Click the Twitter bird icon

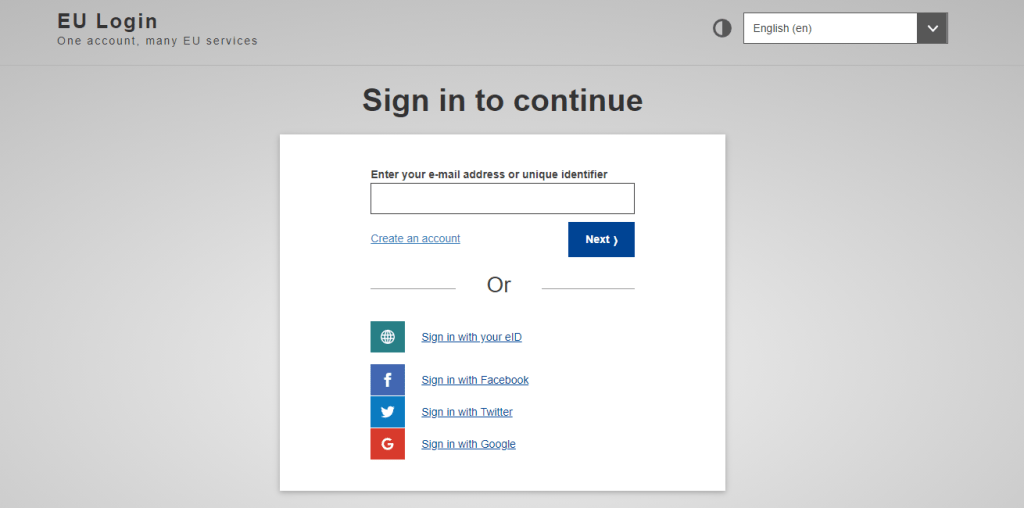(x=387, y=412)
